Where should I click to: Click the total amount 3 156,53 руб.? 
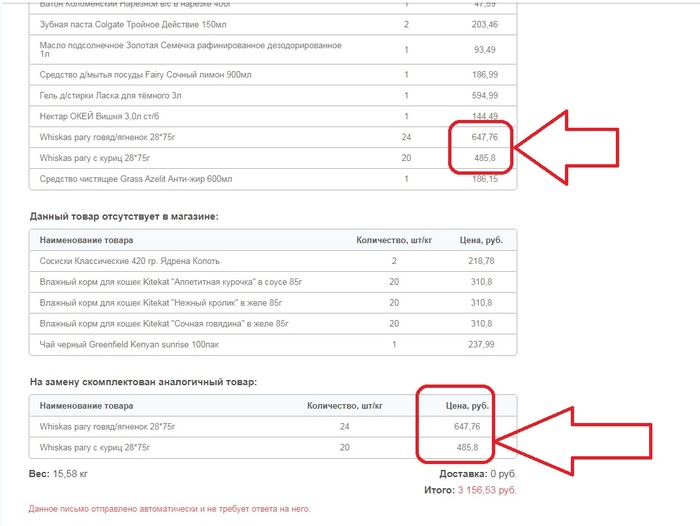click(x=487, y=490)
